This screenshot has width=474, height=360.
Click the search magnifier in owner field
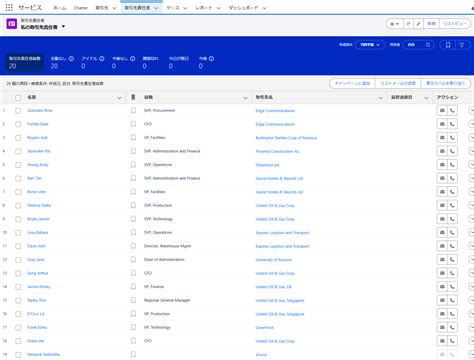(428, 45)
